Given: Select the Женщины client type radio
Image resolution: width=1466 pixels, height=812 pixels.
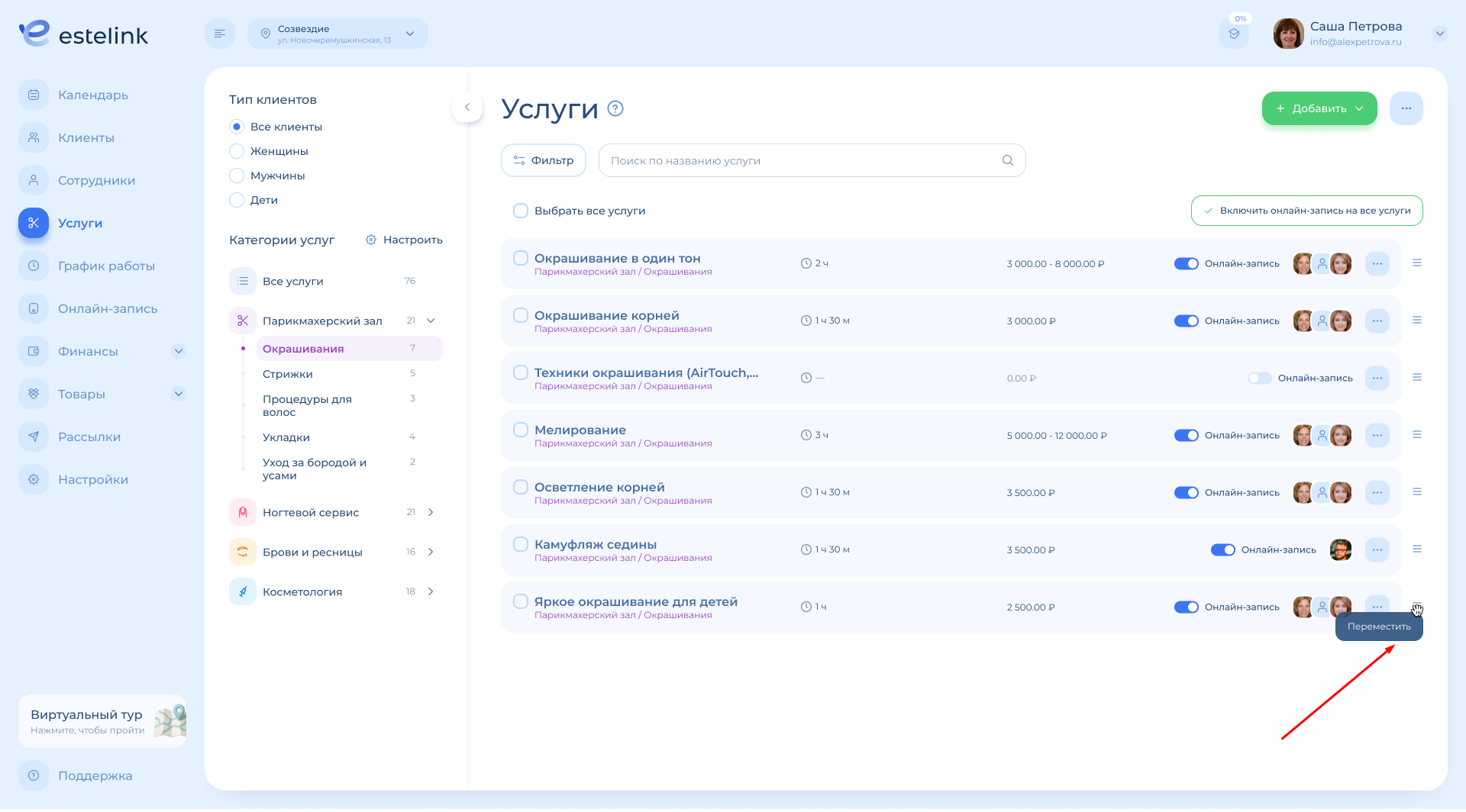Looking at the screenshot, I should click(x=237, y=151).
